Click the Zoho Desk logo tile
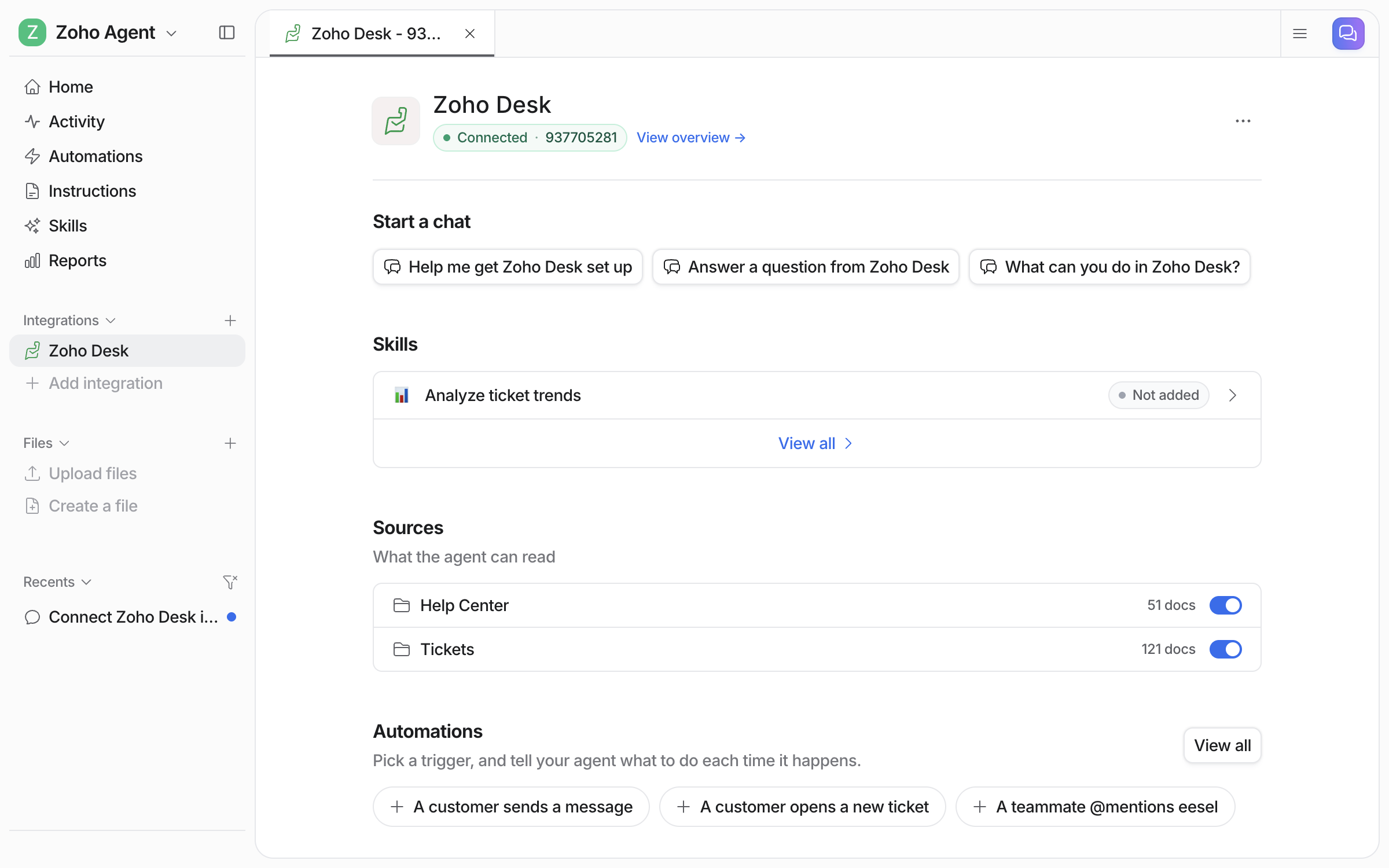This screenshot has height=868, width=1389. (x=396, y=121)
